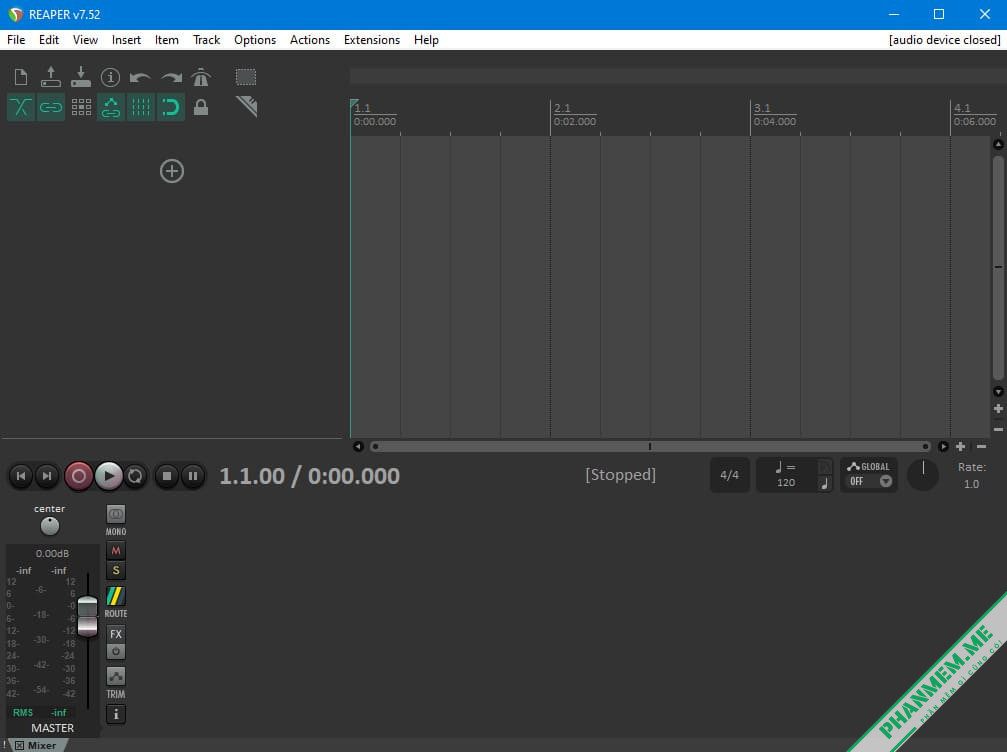Toggle the locking padlock icon
Image resolution: width=1007 pixels, height=752 pixels.
(x=201, y=107)
